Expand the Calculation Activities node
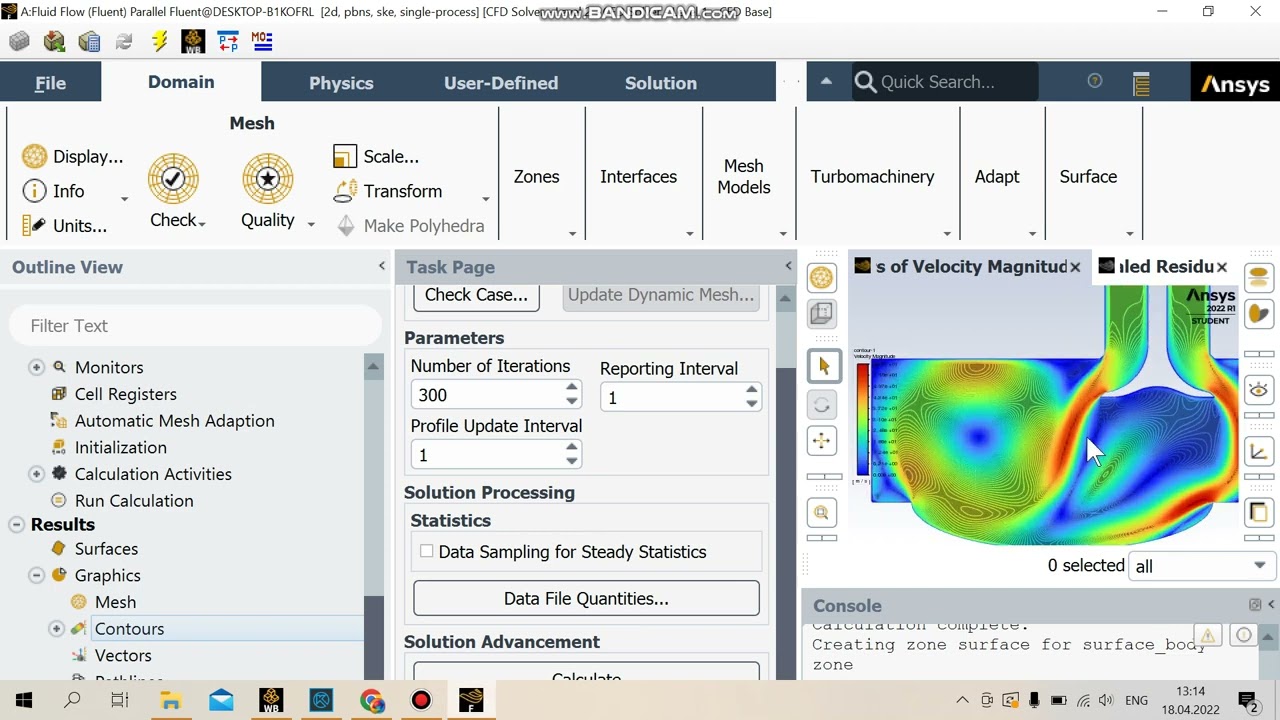This screenshot has height=720, width=1280. point(37,474)
